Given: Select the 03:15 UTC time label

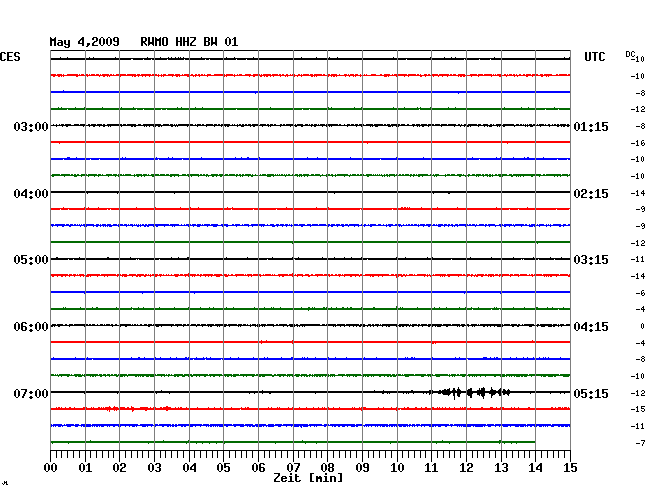Looking at the screenshot, I should (x=591, y=260).
